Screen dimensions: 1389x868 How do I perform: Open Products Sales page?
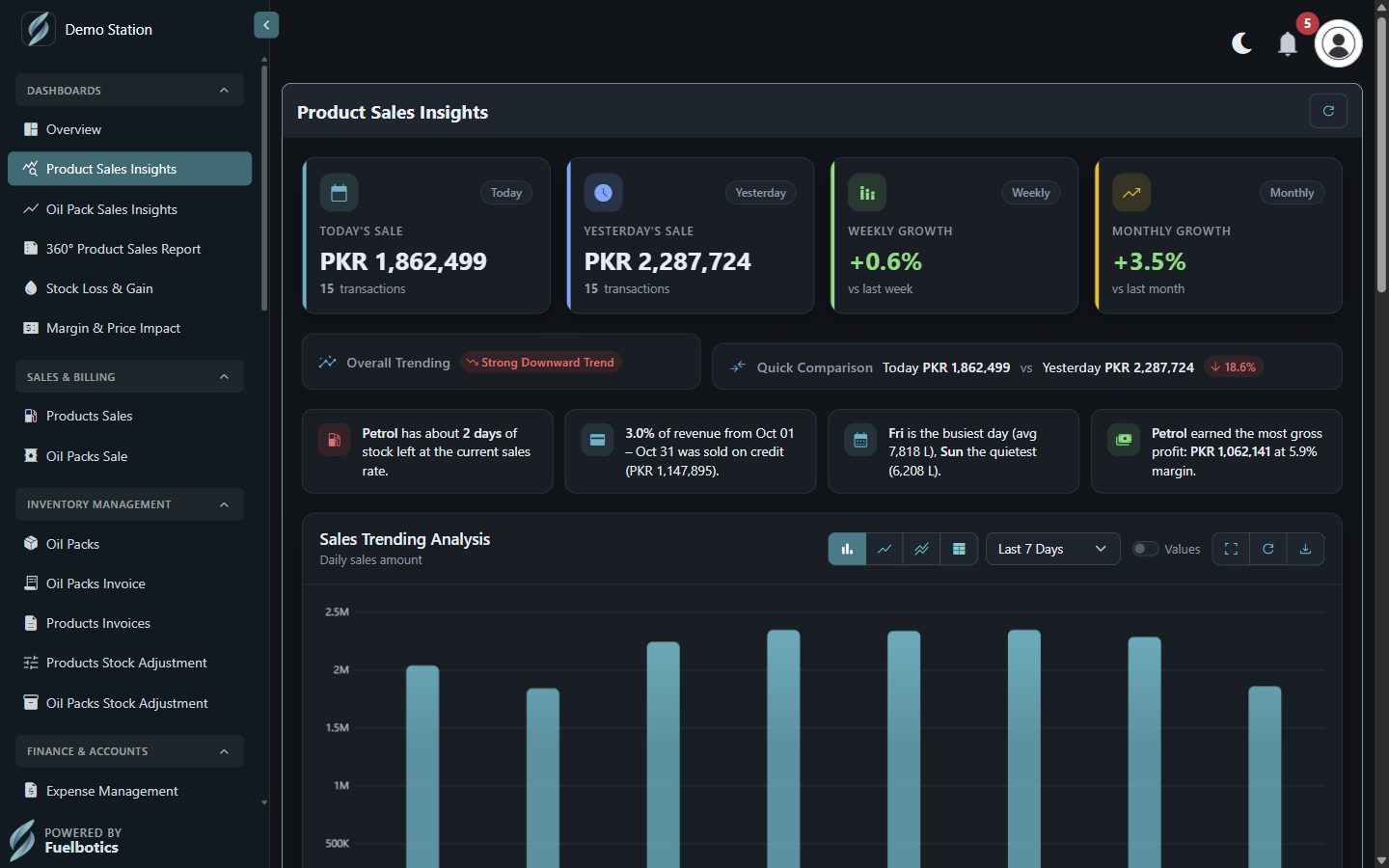coord(129,416)
